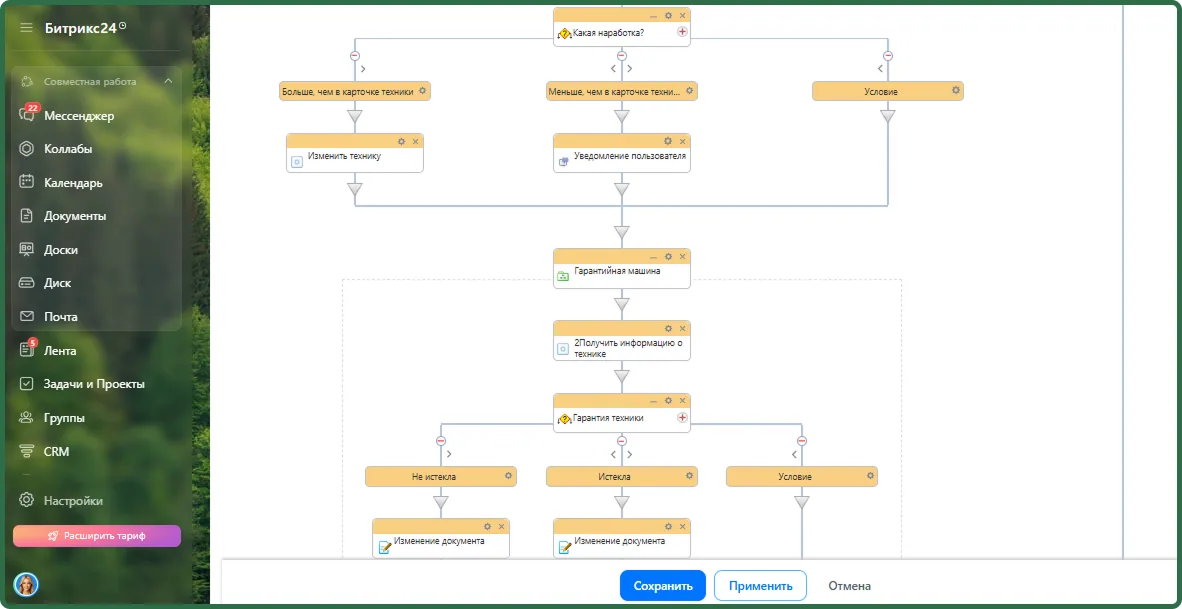Open gear of "Условие" branch under "Какая наработка?"
This screenshot has width=1182, height=609.
pyautogui.click(x=956, y=90)
